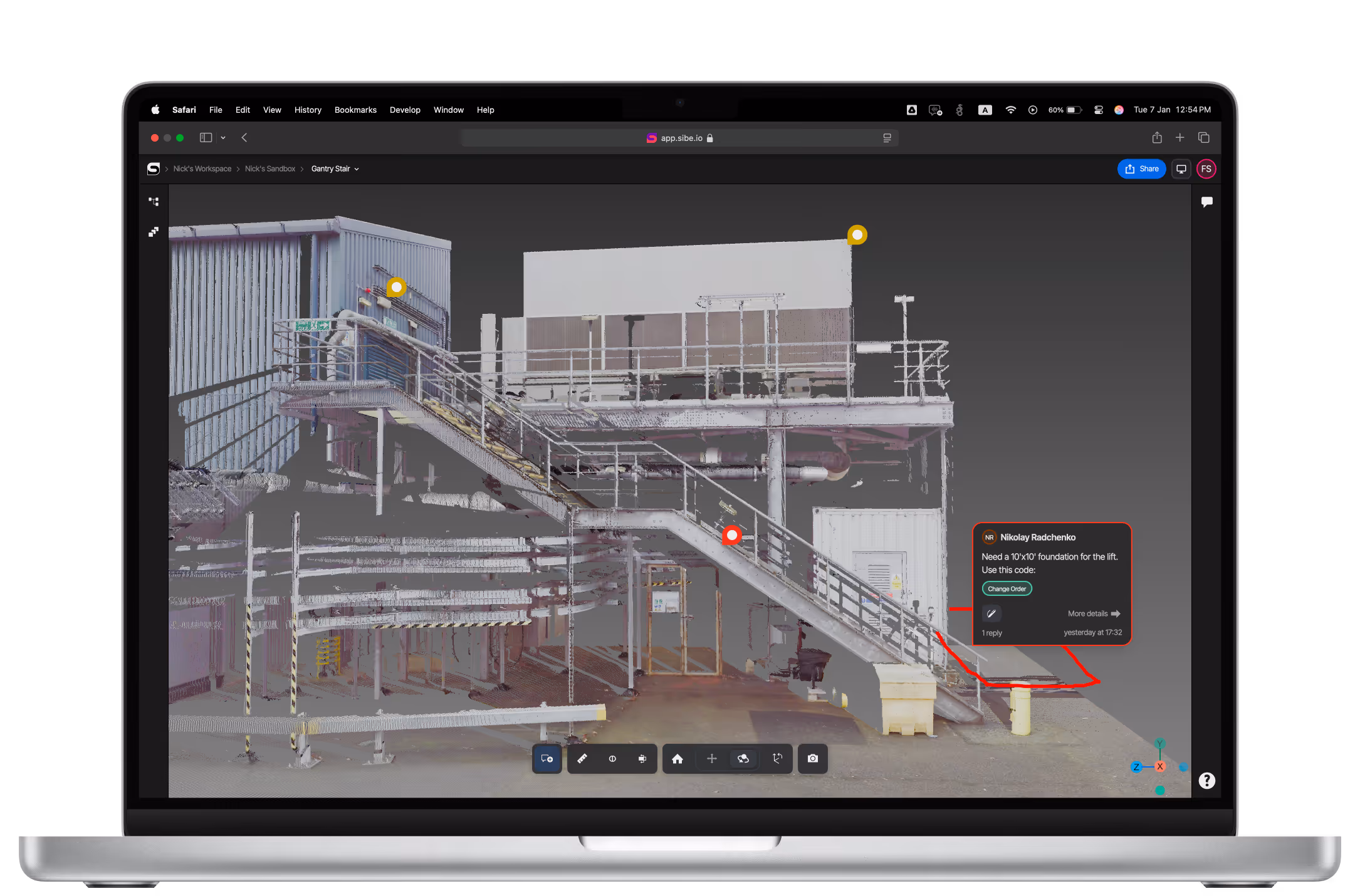Click the app.sibe.io address bar
1360x896 pixels.
point(679,138)
